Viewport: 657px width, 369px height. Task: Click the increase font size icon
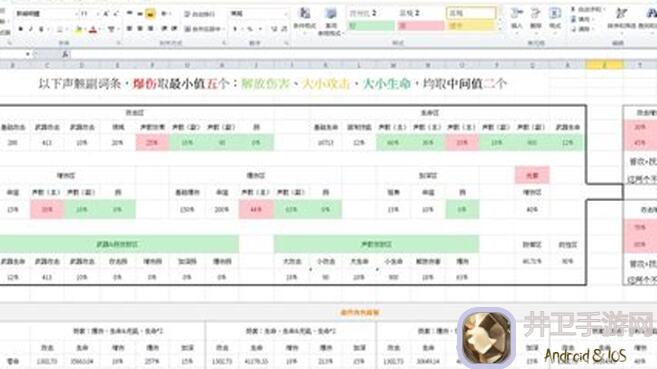106,14
